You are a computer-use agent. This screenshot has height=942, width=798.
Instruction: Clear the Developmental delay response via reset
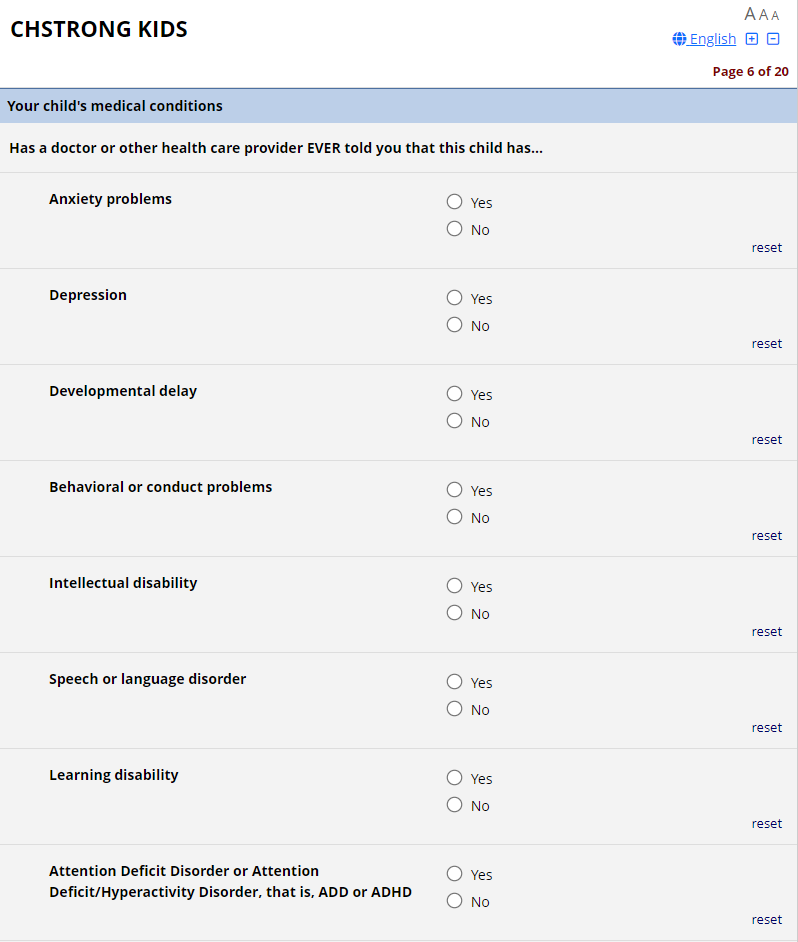point(767,440)
